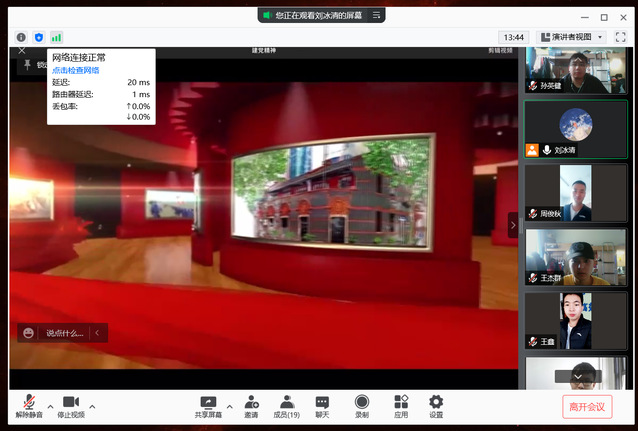Open the 应用 apps icon

click(400, 403)
